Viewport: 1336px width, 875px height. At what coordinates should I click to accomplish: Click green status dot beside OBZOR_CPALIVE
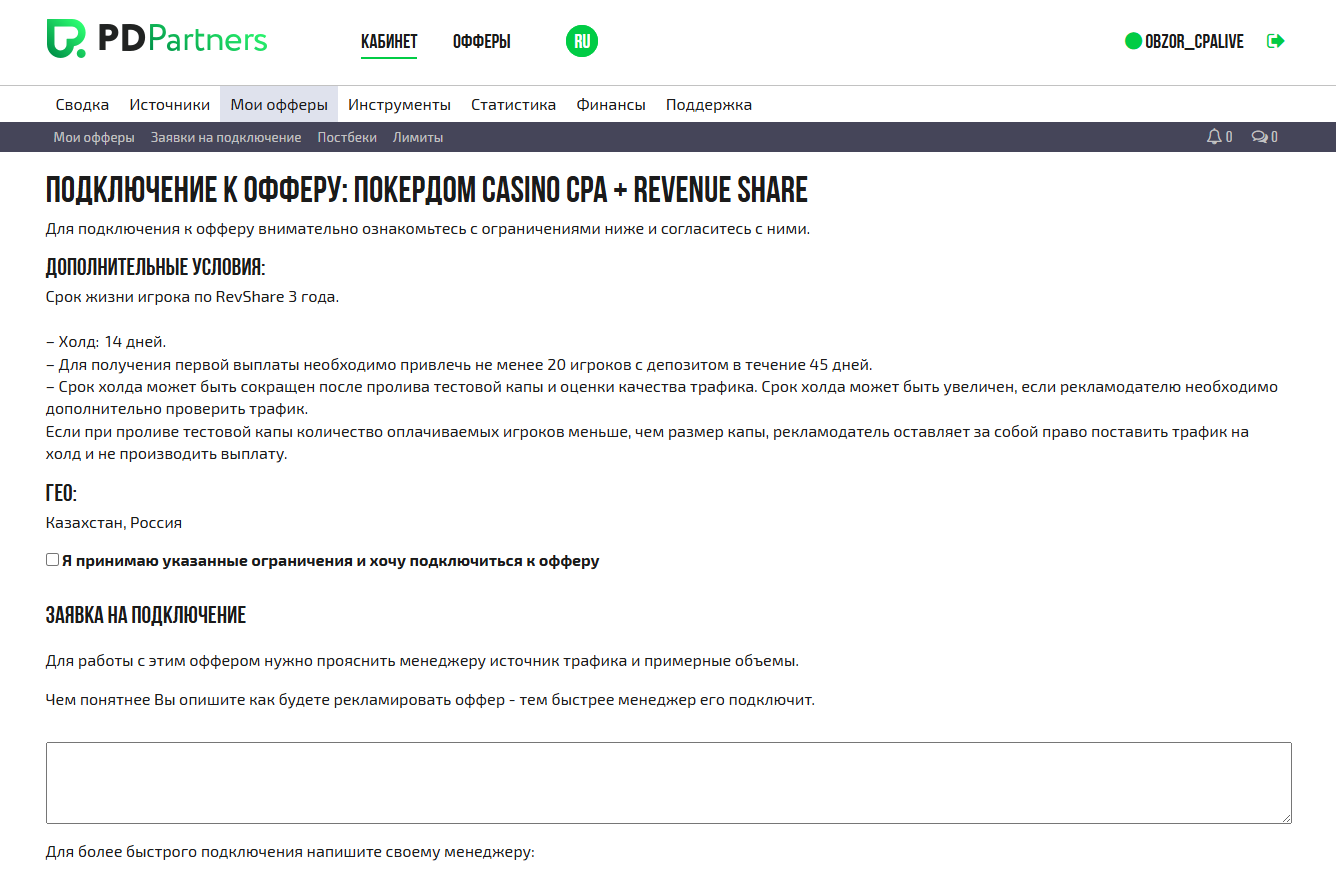point(1133,41)
